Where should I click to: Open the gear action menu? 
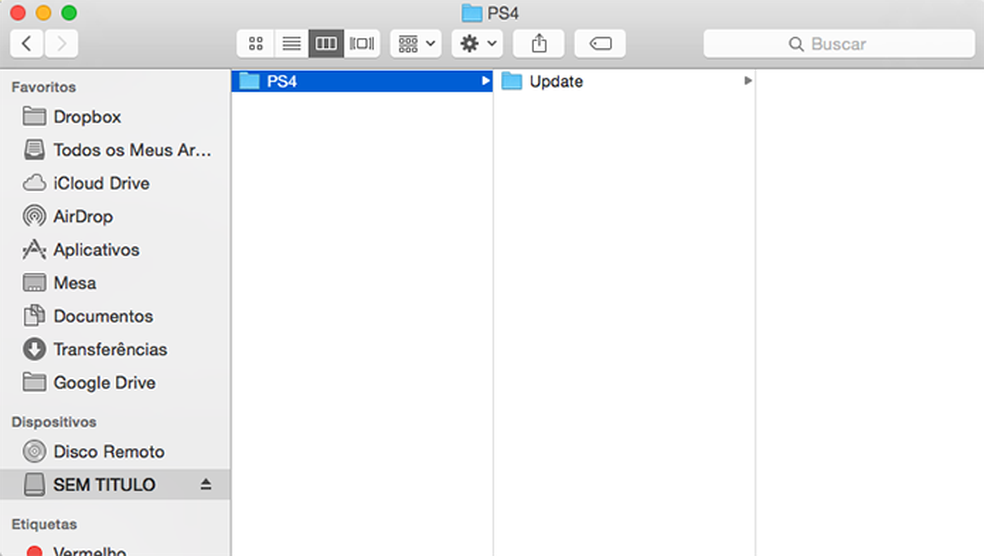pos(478,43)
